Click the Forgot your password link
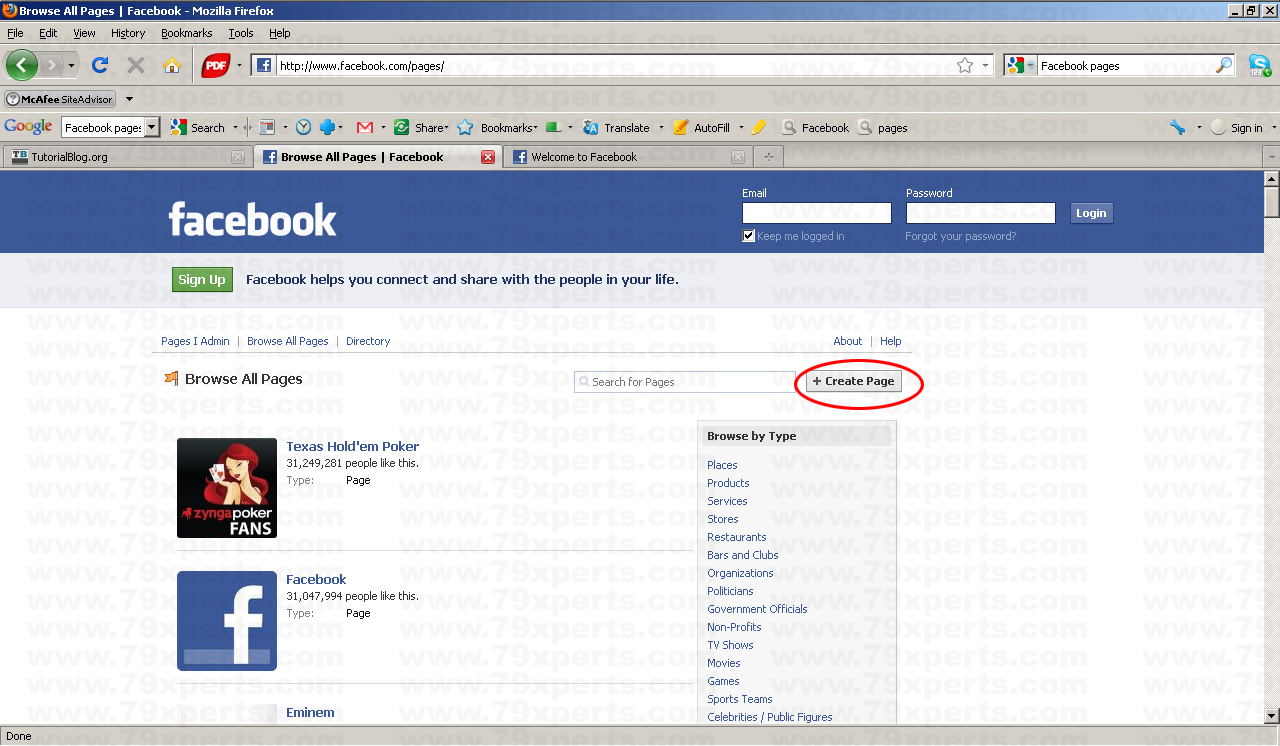 960,236
